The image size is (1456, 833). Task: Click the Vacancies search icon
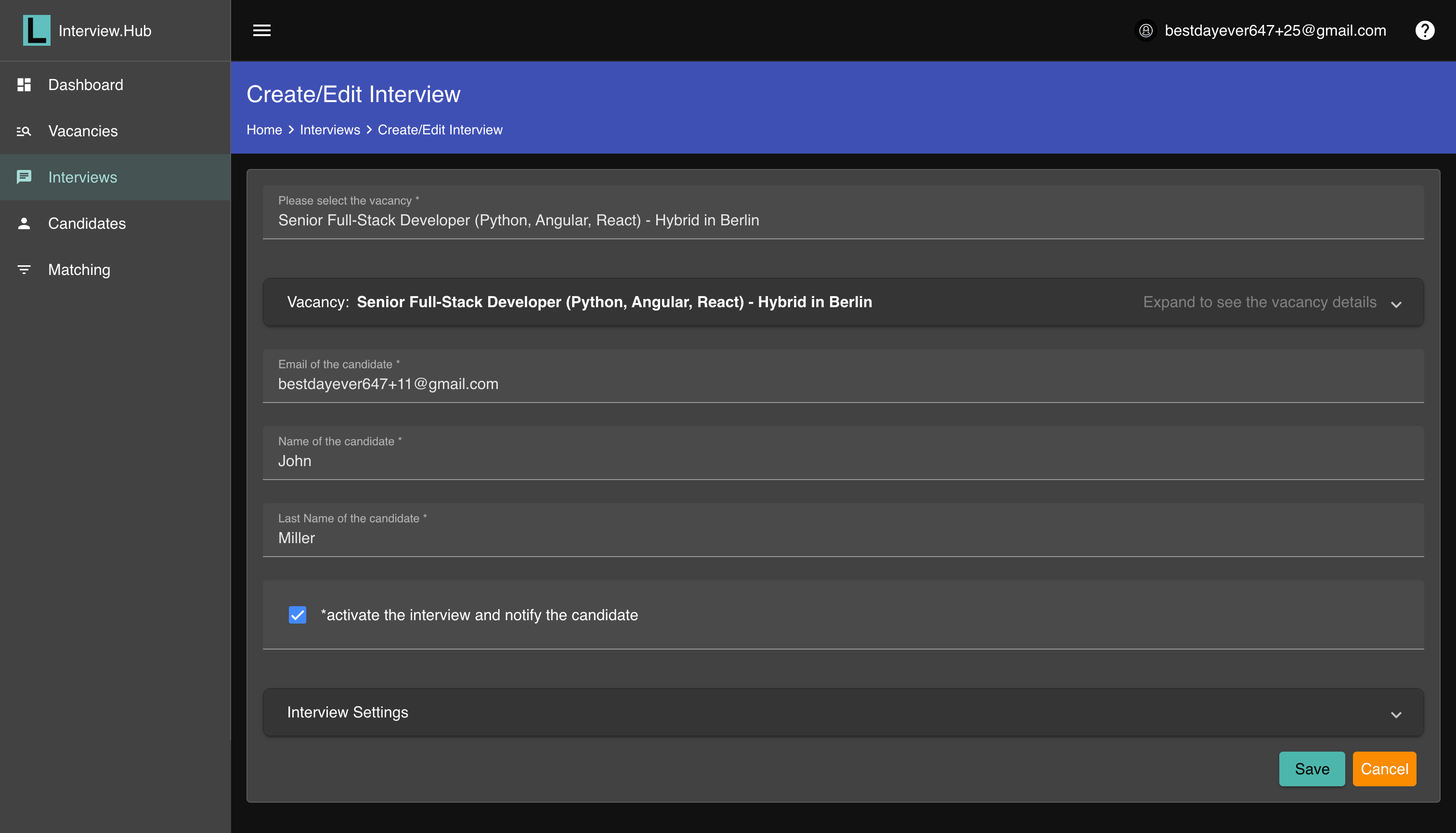24,131
